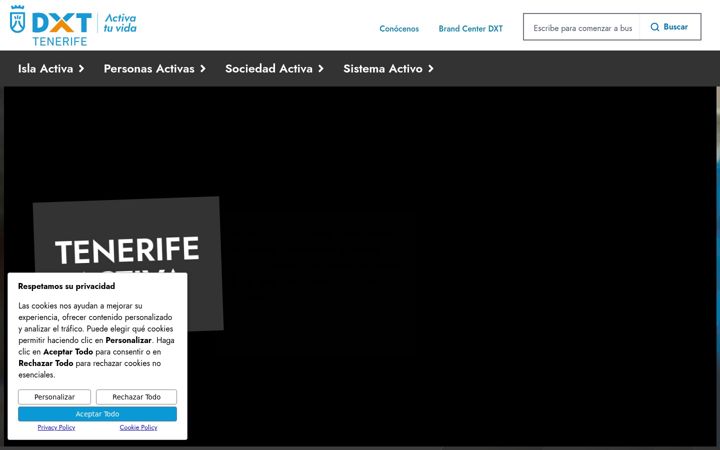The image size is (720, 450).
Task: Open the Conócenos link
Action: point(399,28)
